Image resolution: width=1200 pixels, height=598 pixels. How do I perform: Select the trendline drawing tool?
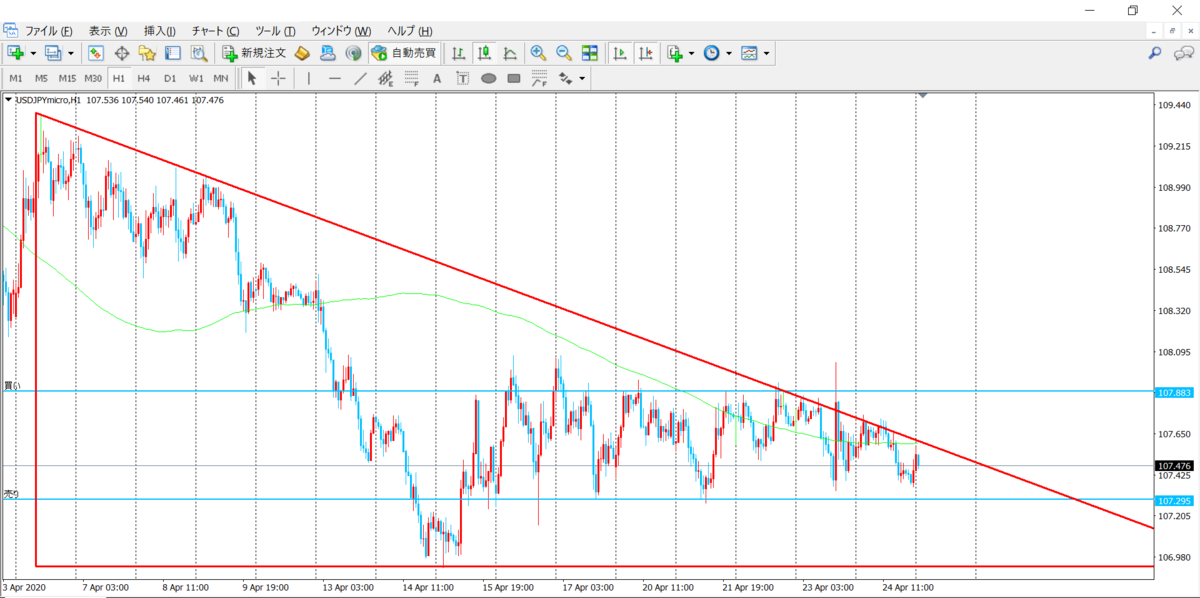[x=360, y=78]
